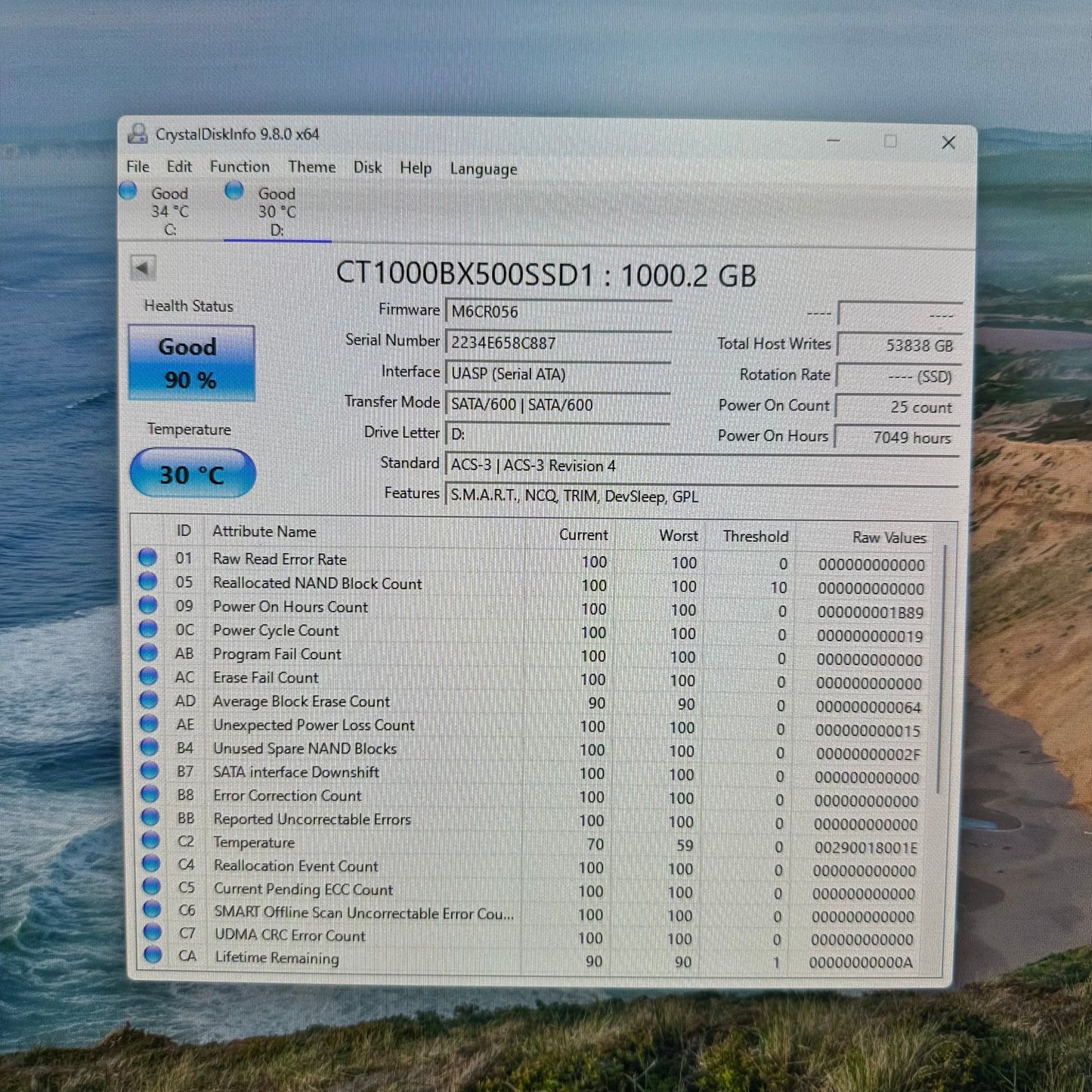
Task: Click the Standard field ACS-3 Revision 4
Action: (x=702, y=466)
